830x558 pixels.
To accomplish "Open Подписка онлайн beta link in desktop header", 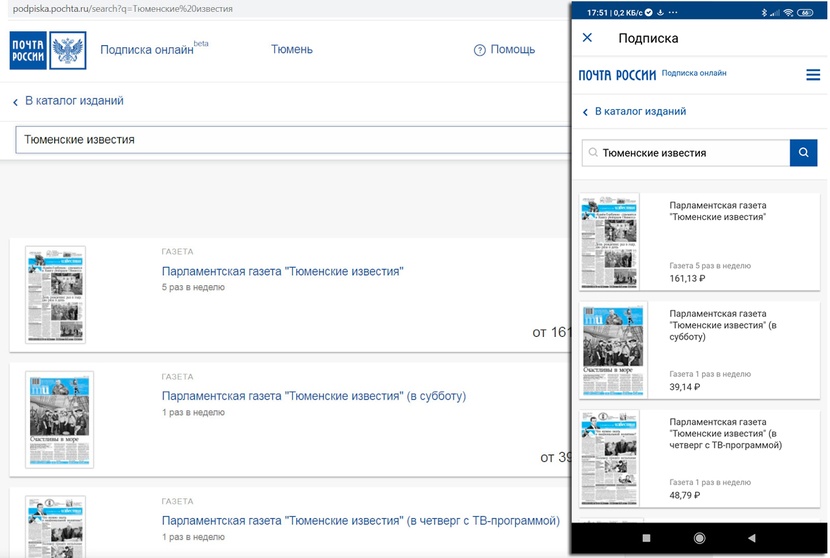I will [154, 49].
